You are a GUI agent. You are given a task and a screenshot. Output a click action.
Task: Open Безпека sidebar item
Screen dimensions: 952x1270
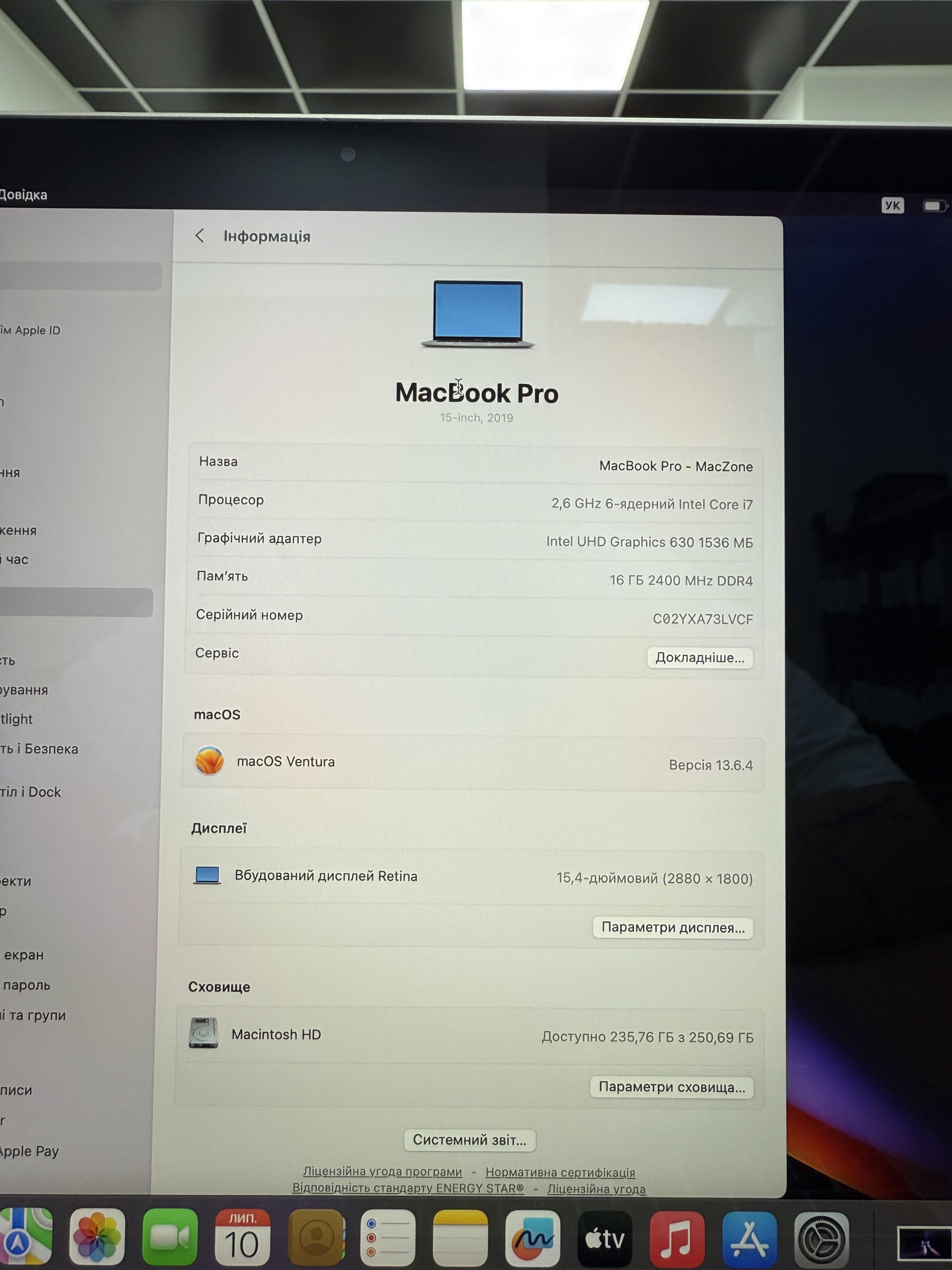(x=39, y=749)
